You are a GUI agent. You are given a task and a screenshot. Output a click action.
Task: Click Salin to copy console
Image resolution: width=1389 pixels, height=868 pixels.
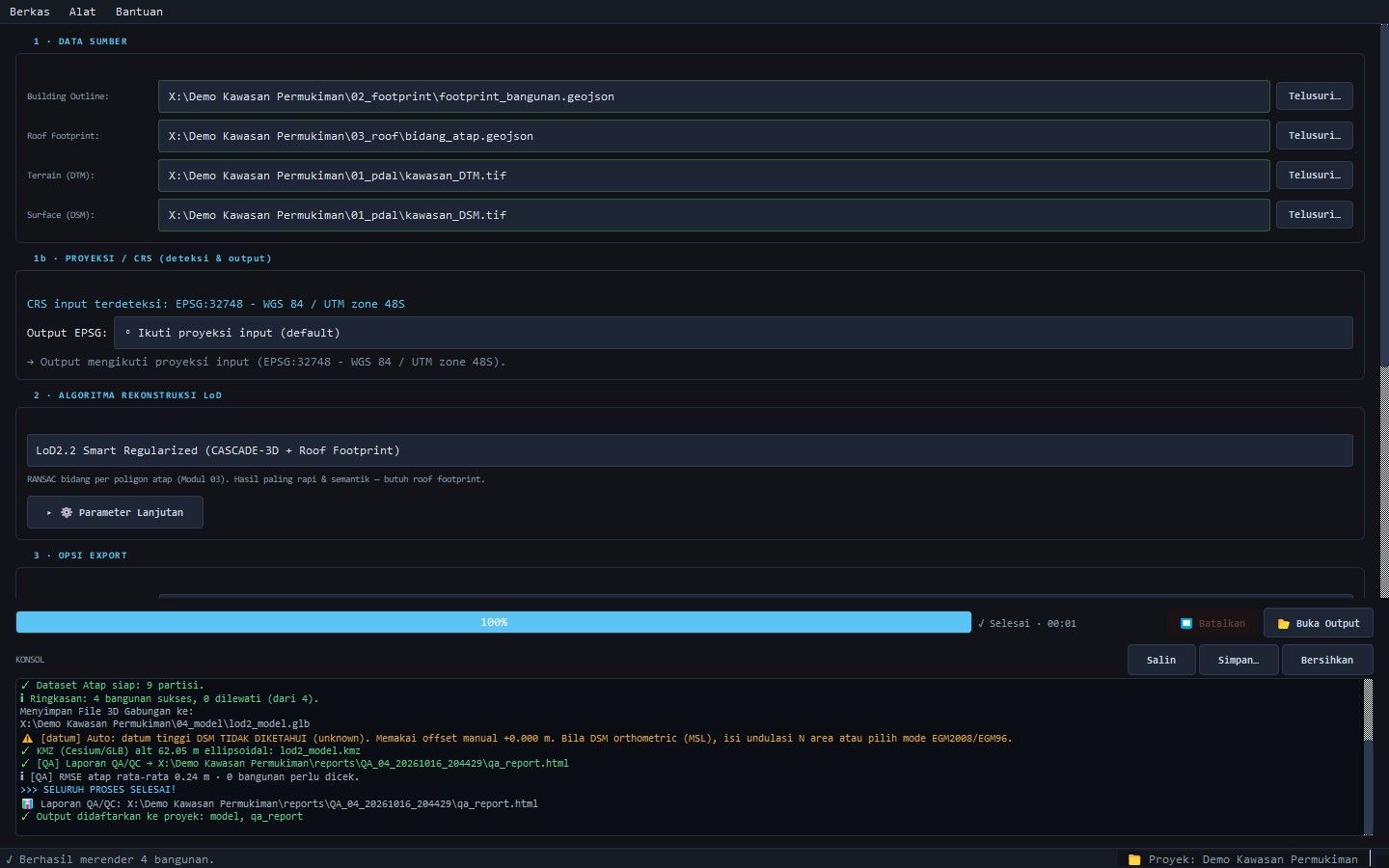click(x=1161, y=660)
